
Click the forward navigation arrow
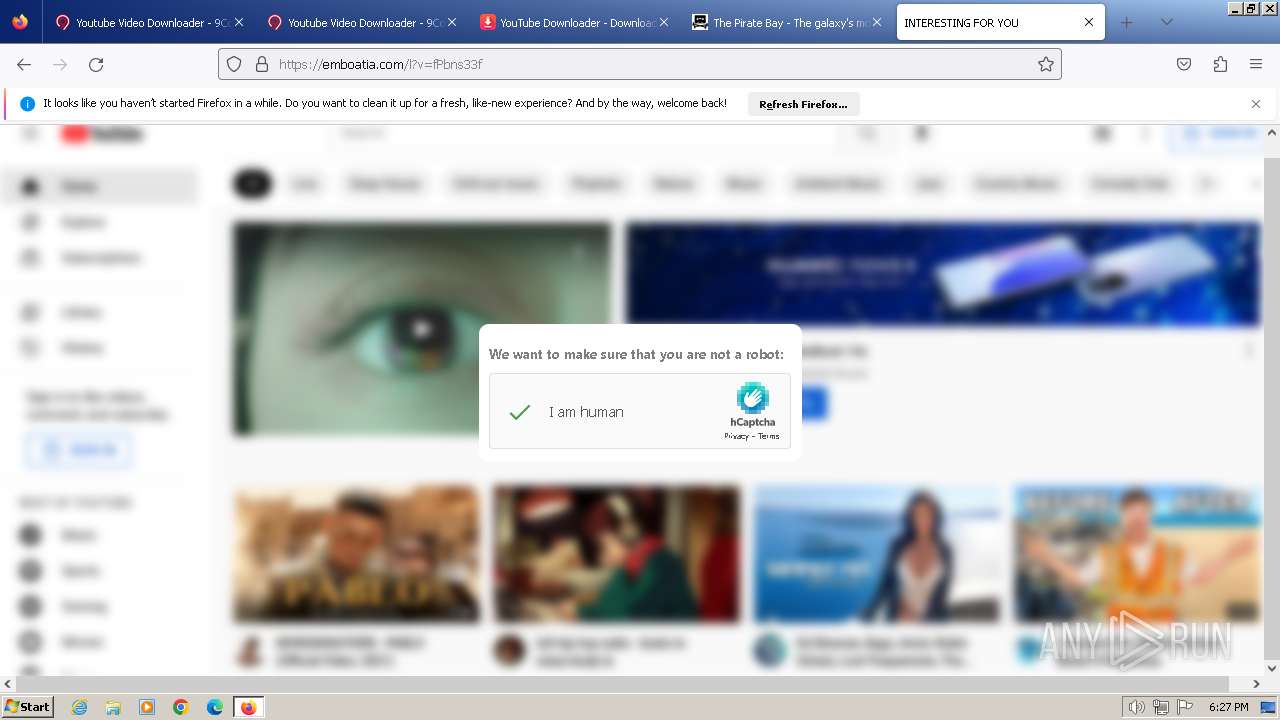(60, 64)
